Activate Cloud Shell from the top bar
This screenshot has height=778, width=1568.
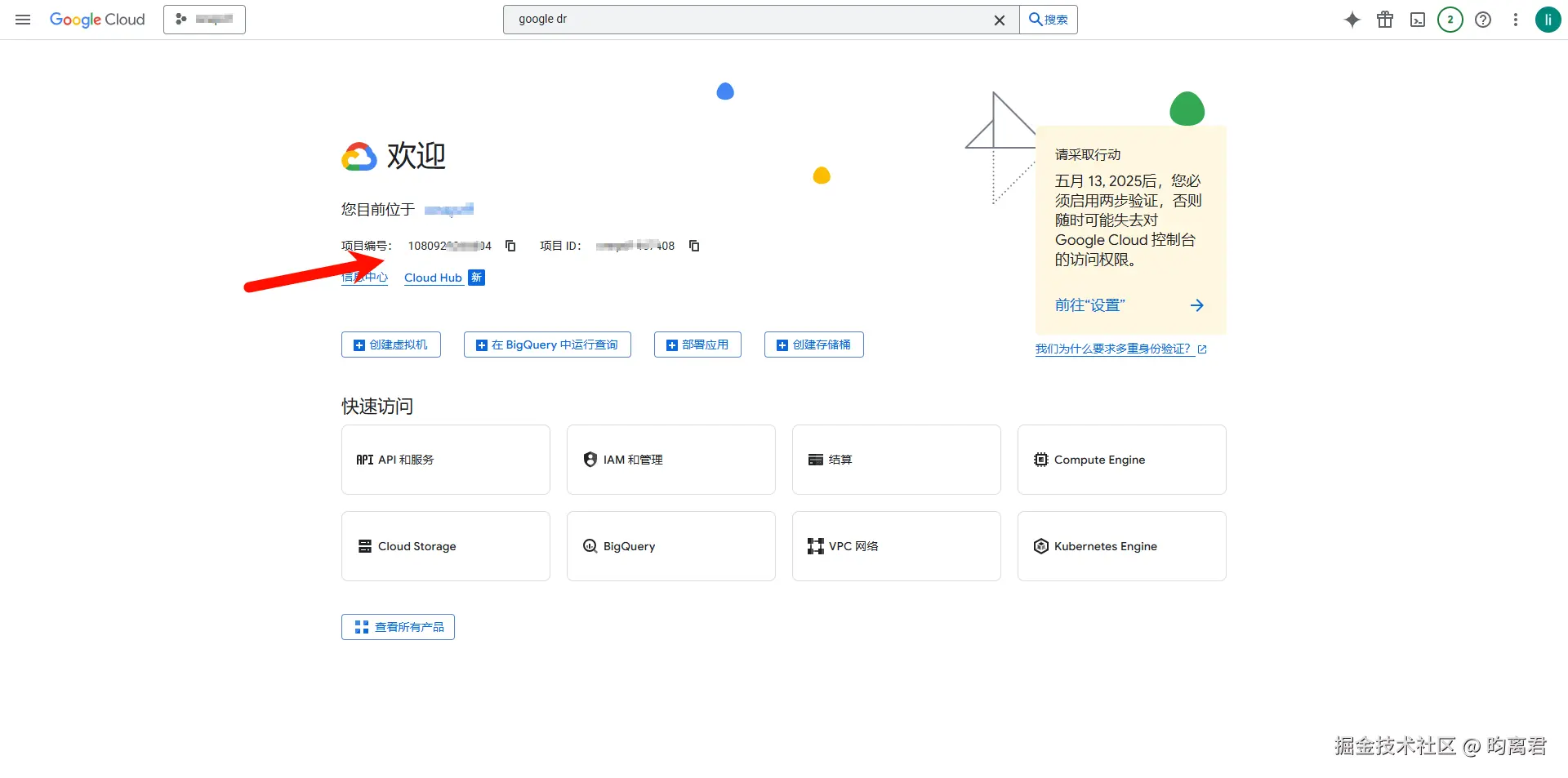coord(1418,20)
